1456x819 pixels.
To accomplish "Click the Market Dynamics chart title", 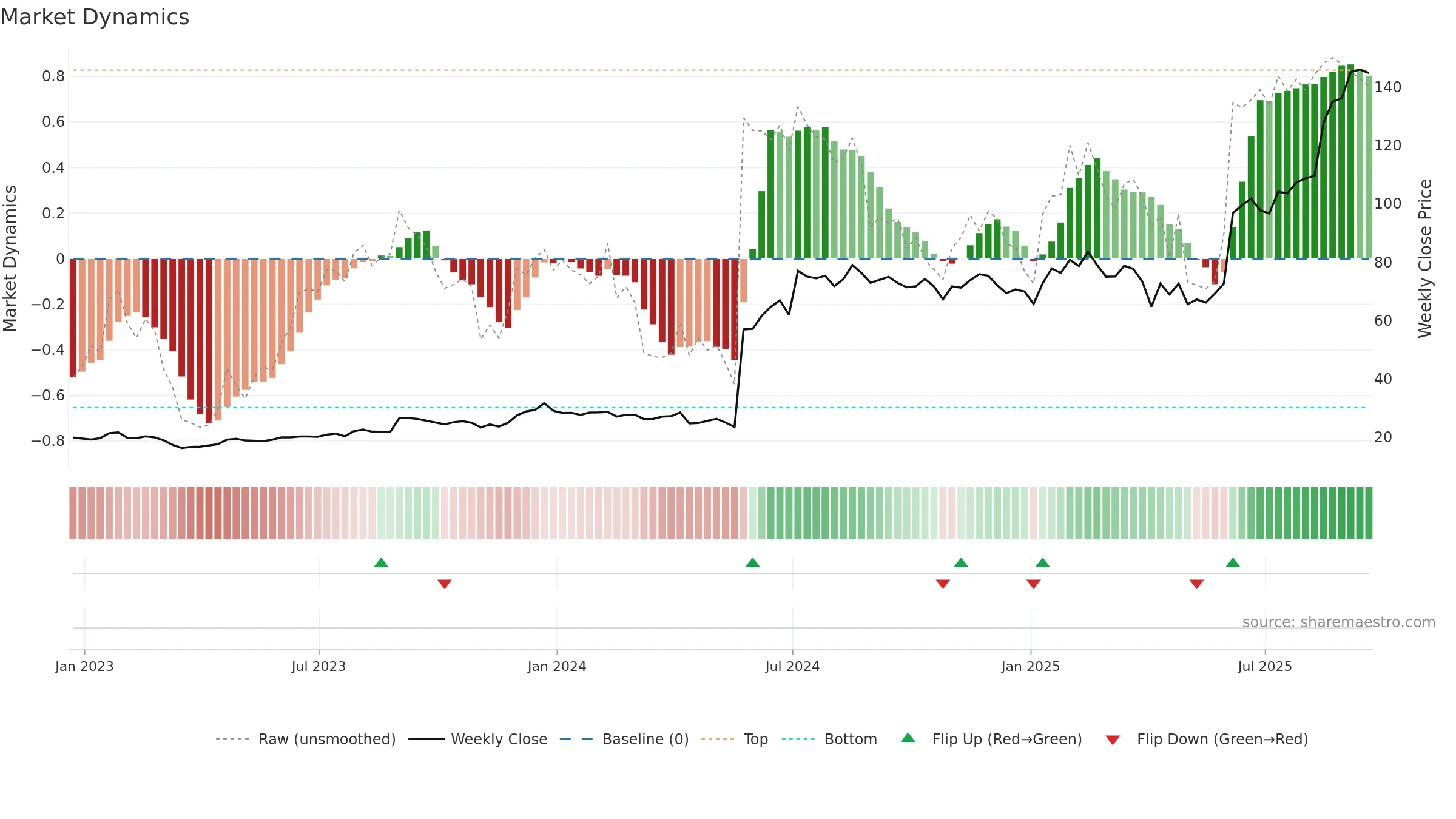I will [x=95, y=17].
